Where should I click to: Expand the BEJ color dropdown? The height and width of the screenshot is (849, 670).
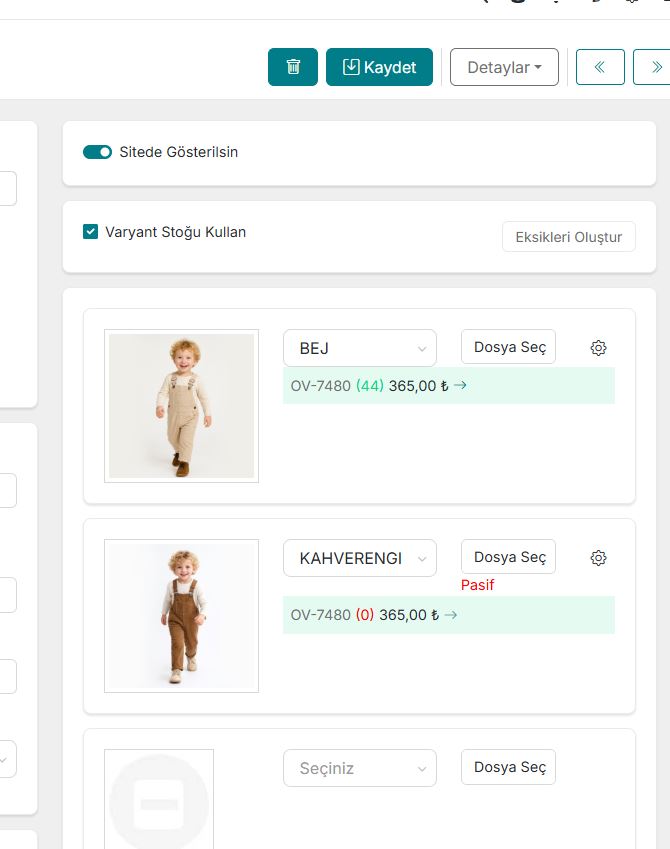click(360, 348)
